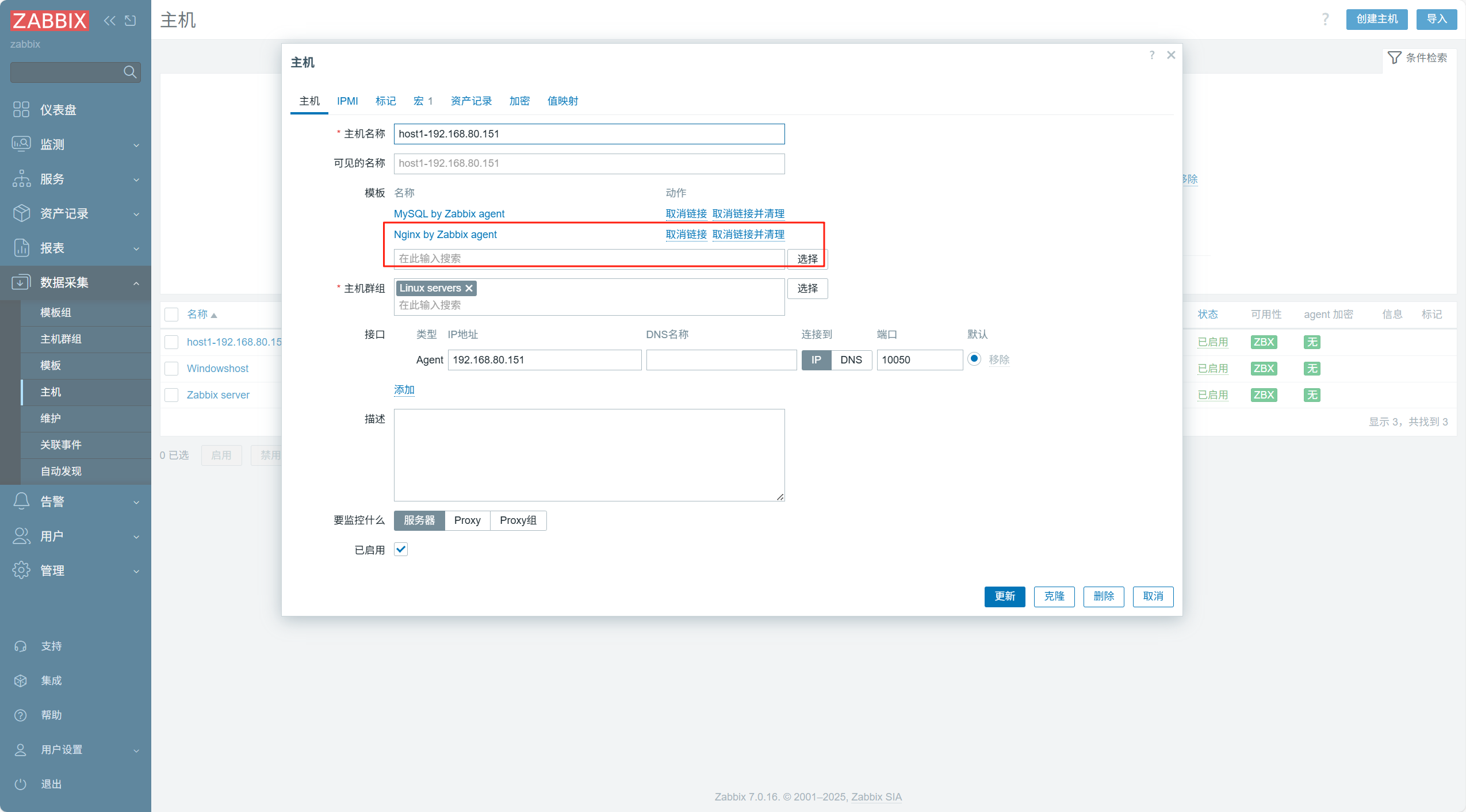Screen dimensions: 1466x812
Task: Click the 主机名称 input field
Action: tap(589, 133)
